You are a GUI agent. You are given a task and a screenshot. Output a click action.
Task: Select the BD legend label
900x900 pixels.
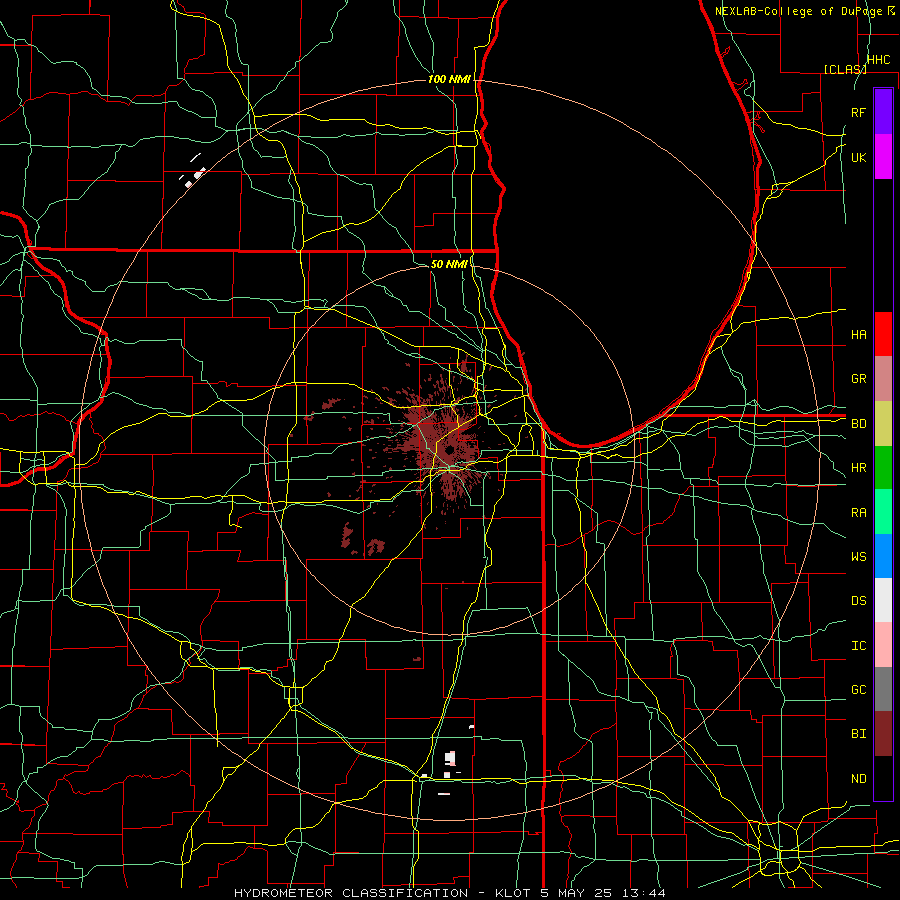click(858, 424)
